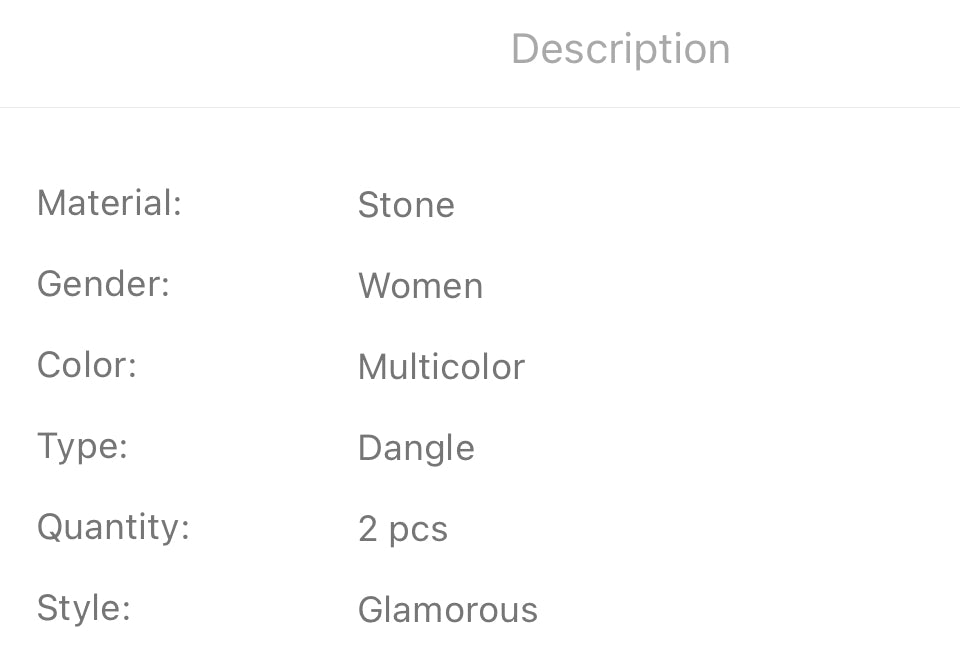The height and width of the screenshot is (663, 960).
Task: Tap the Gender specification row
Action: (480, 285)
